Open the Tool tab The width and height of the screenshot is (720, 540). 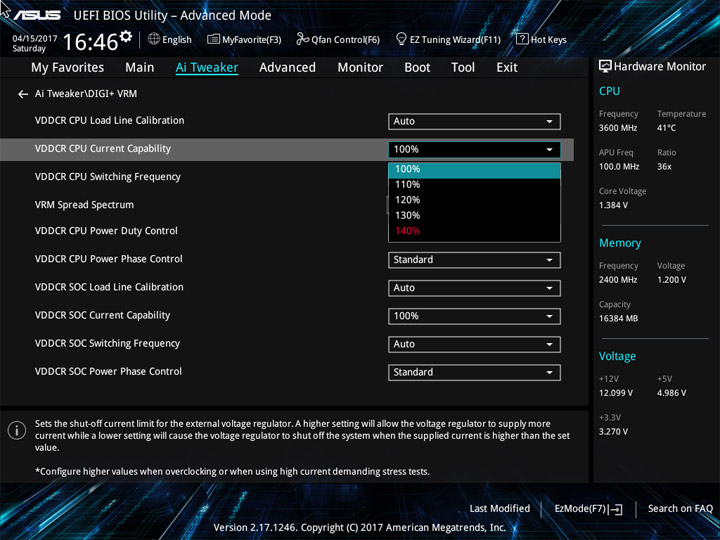[463, 68]
